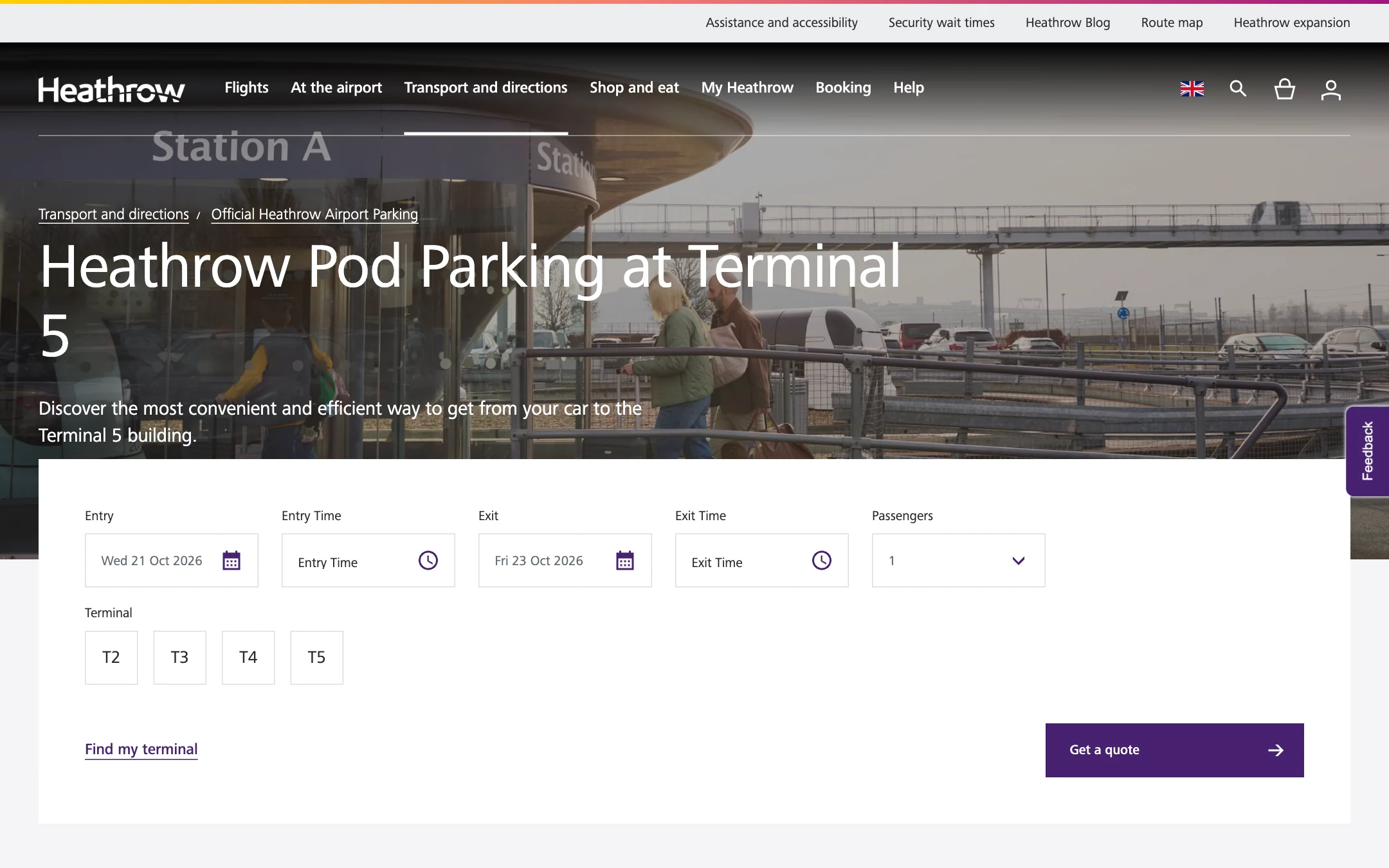Click the Find my terminal link
The height and width of the screenshot is (868, 1389).
[x=141, y=749]
